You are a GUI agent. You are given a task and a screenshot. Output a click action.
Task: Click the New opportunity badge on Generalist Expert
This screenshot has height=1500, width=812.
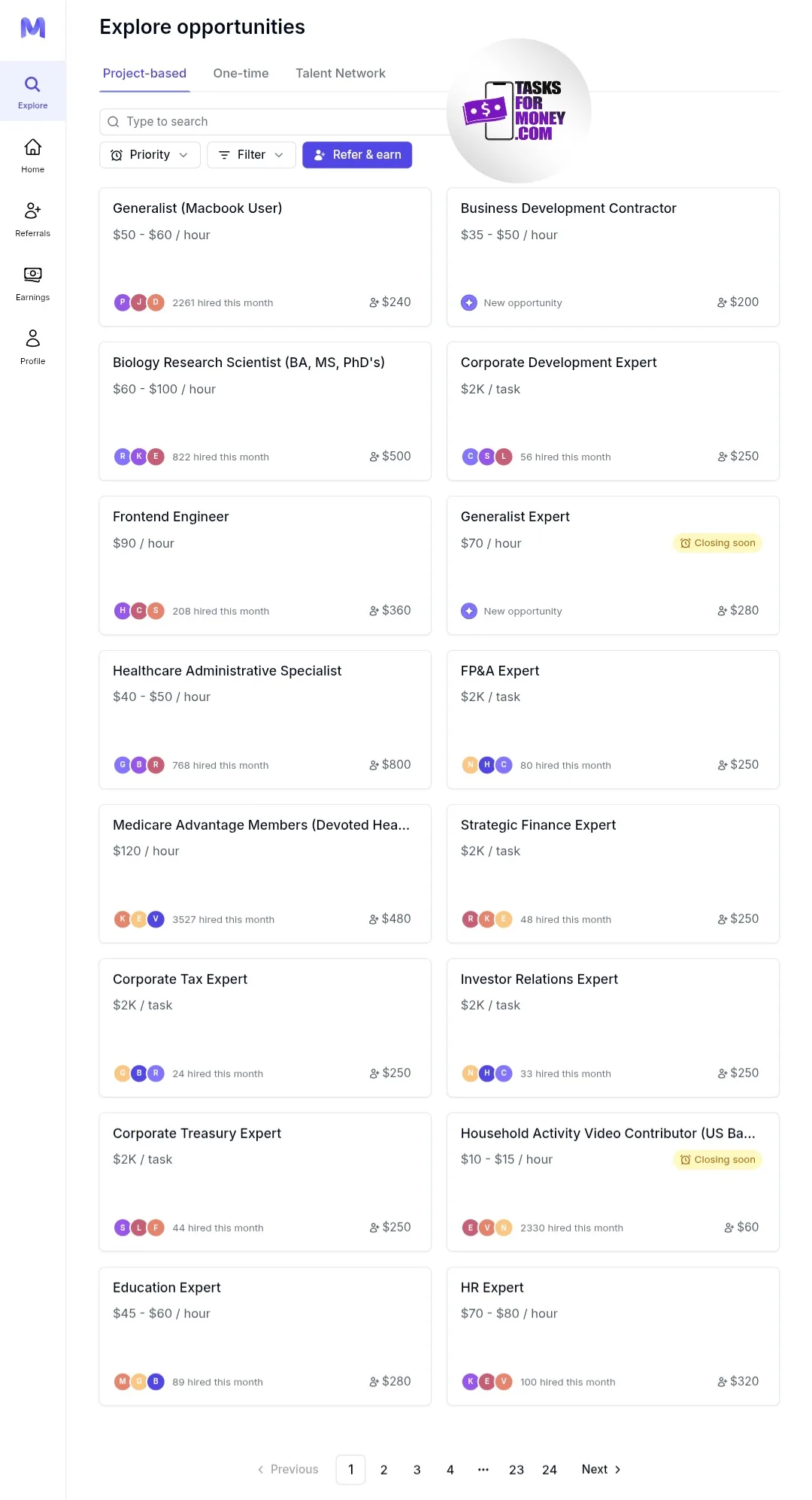tap(511, 611)
